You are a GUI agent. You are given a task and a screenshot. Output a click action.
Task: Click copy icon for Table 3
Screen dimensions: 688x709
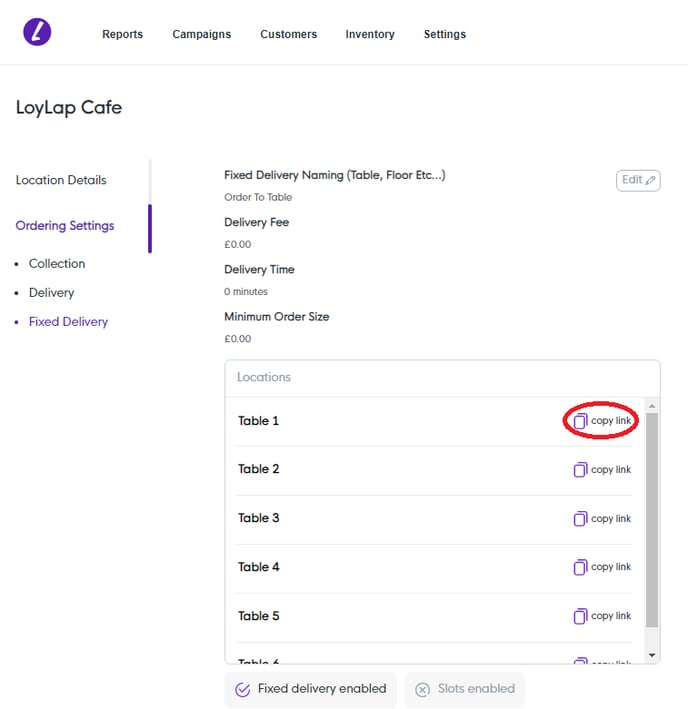coord(580,518)
